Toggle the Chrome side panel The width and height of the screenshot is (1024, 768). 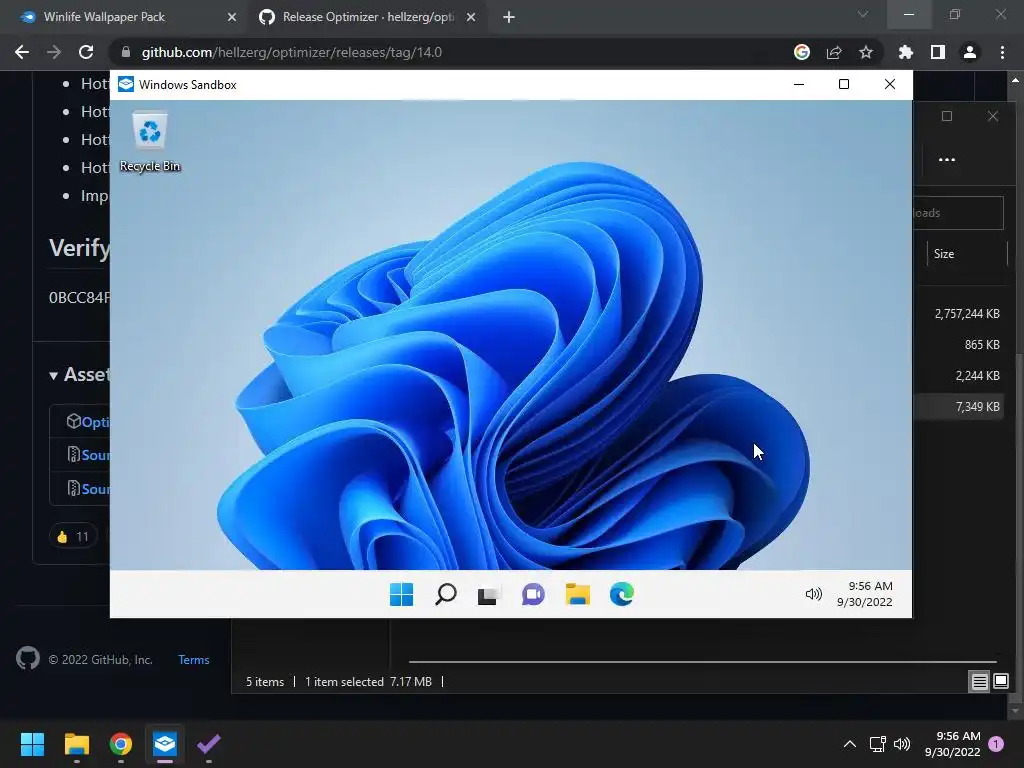pyautogui.click(x=938, y=52)
